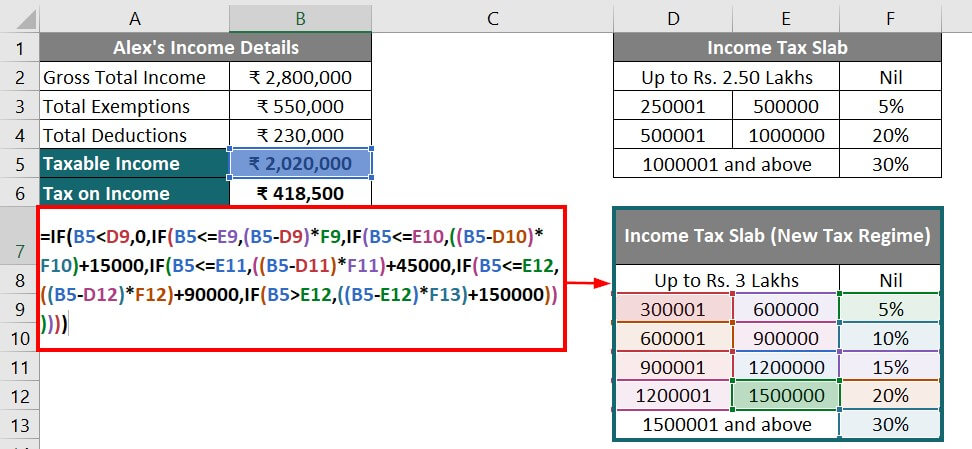This screenshot has height=449, width=972.
Task: Select the 1200000 cell
Action: pyautogui.click(x=786, y=367)
